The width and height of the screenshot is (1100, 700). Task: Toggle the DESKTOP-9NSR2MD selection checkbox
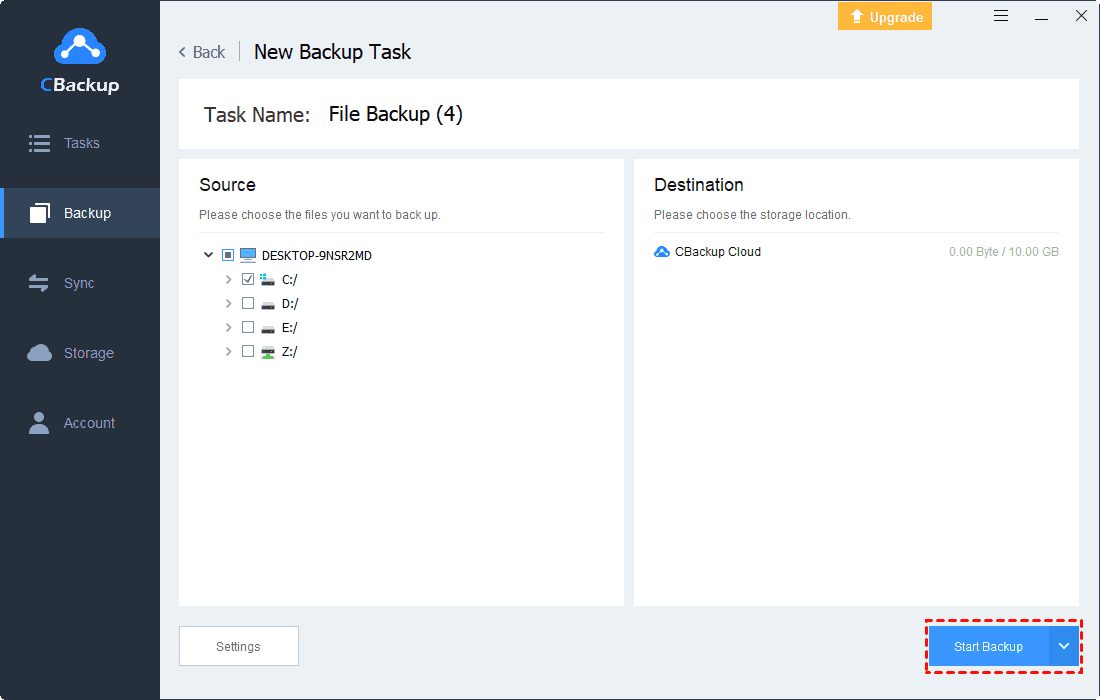[x=227, y=255]
